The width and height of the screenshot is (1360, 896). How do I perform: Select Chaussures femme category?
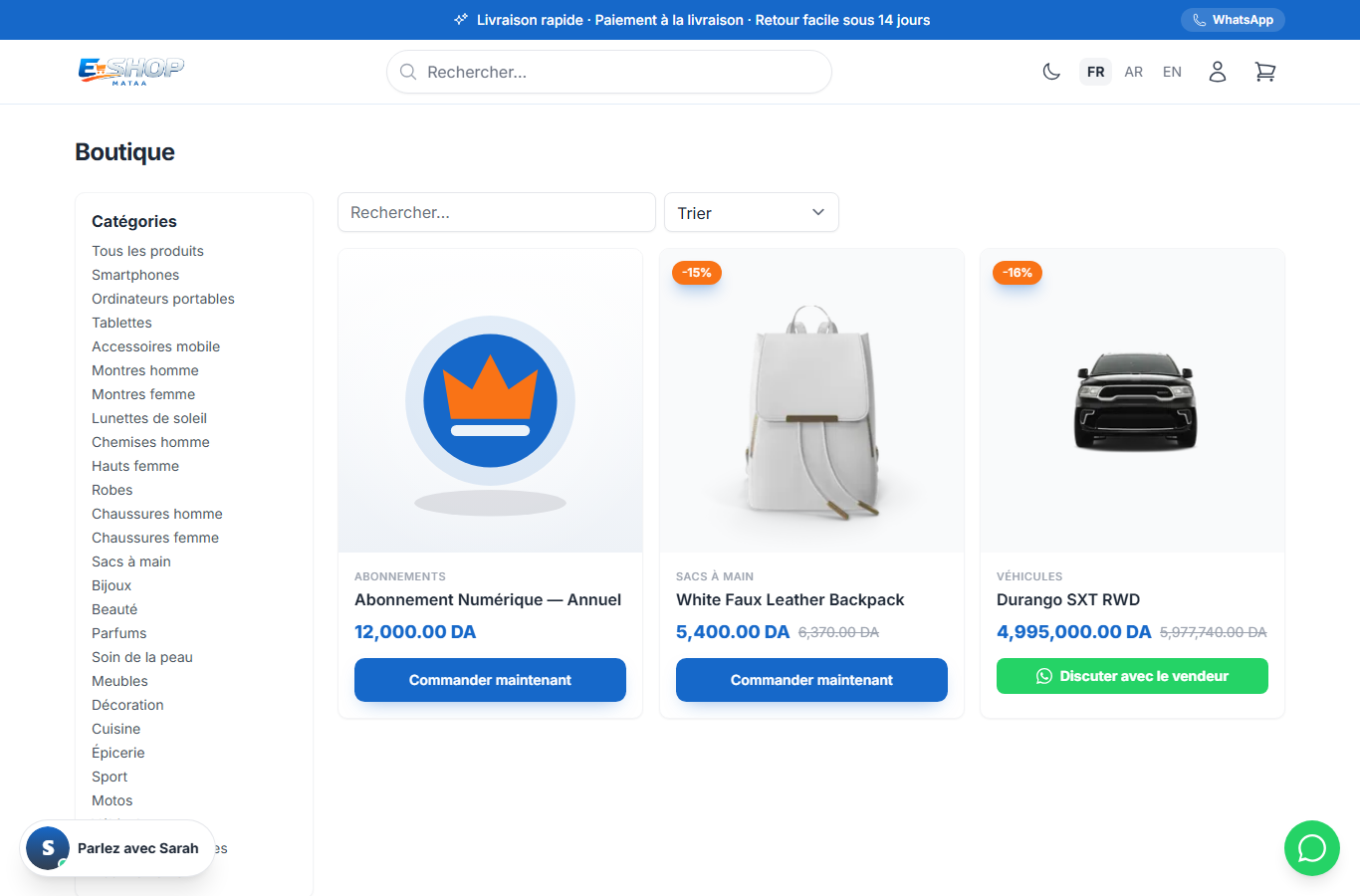[155, 538]
